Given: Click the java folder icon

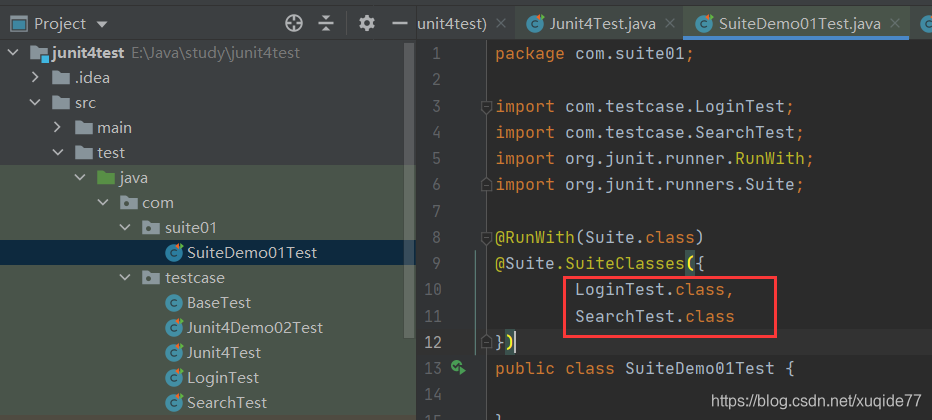Looking at the screenshot, I should tap(105, 178).
